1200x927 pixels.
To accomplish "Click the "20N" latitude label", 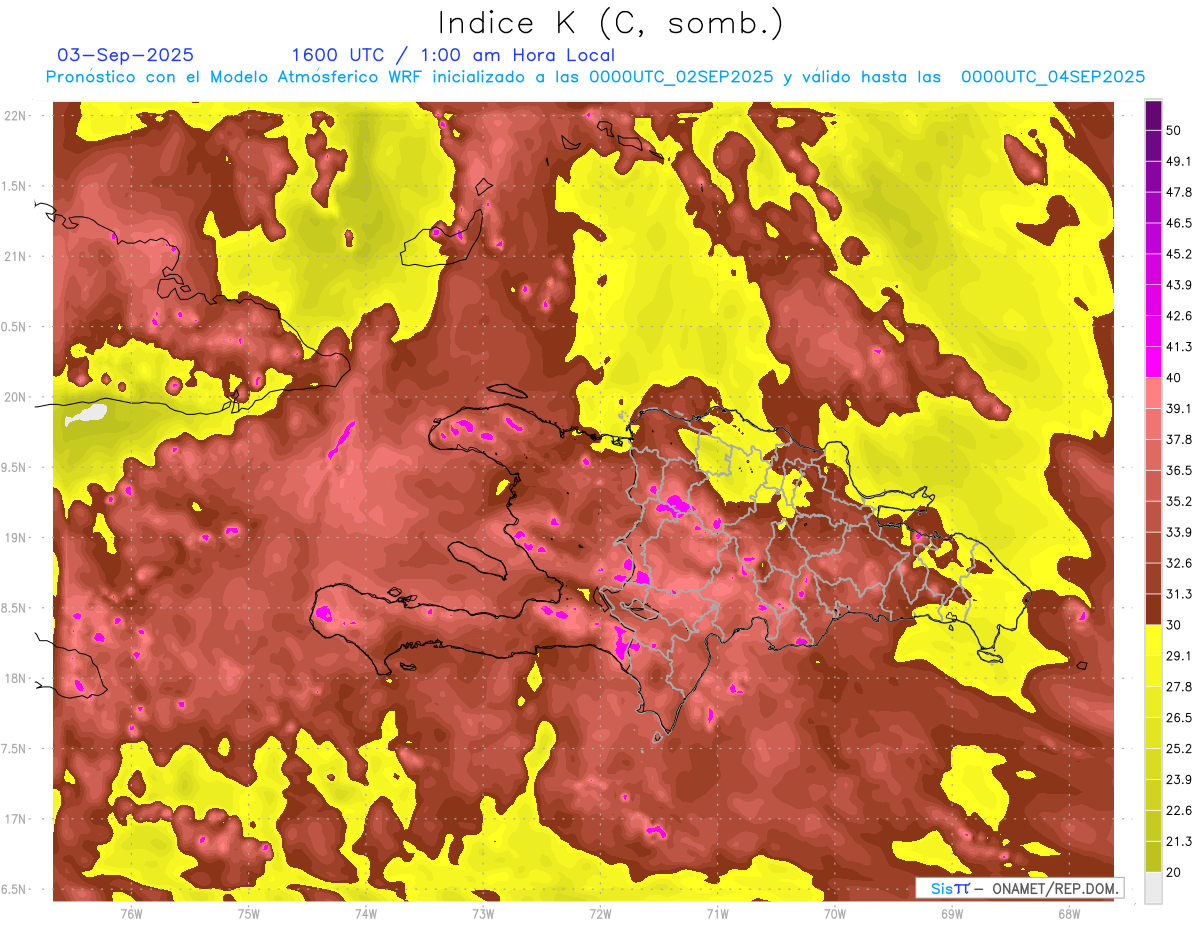I will (17, 397).
